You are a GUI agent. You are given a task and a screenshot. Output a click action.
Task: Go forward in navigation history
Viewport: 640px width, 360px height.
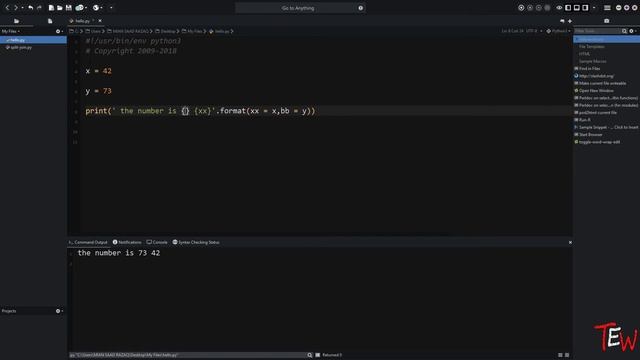(16, 8)
